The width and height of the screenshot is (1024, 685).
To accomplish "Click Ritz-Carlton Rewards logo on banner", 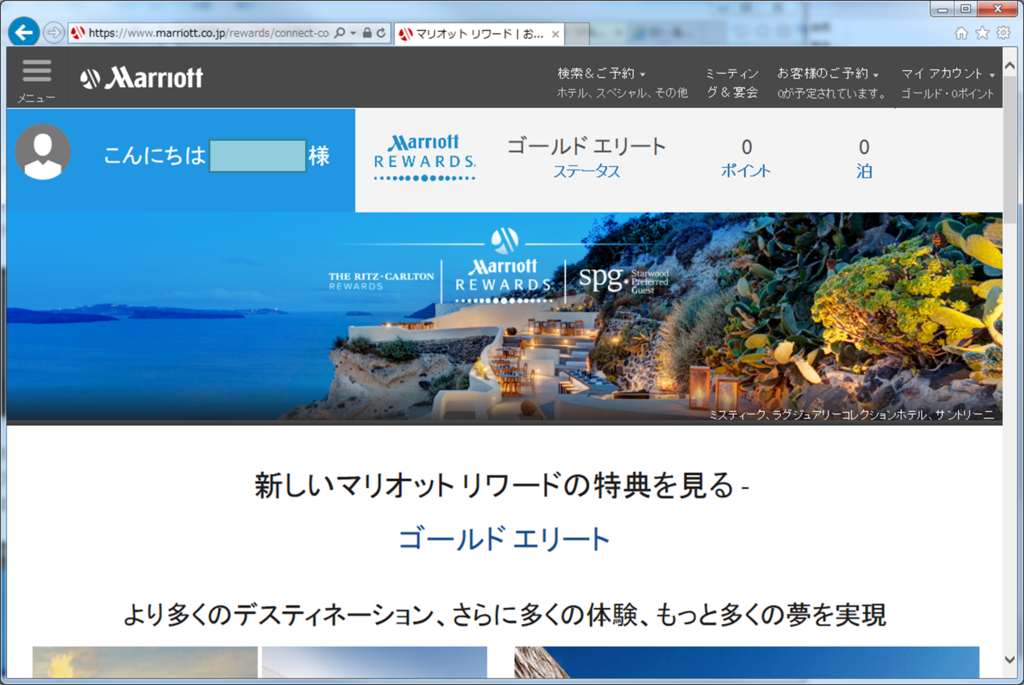I will (x=381, y=281).
